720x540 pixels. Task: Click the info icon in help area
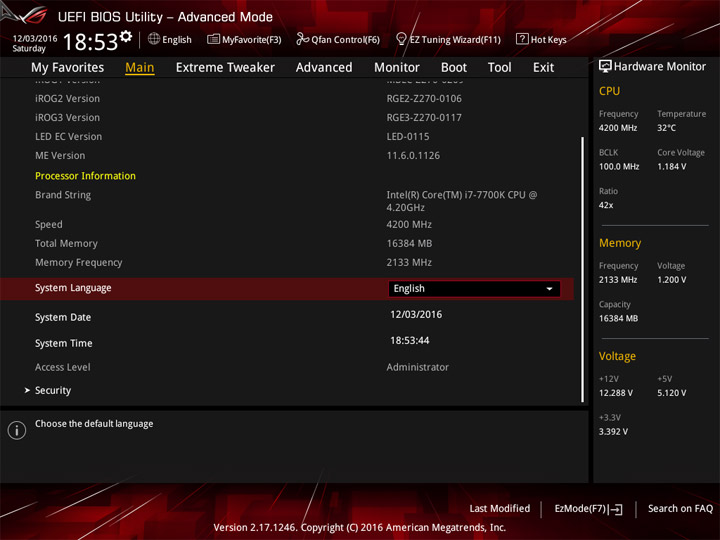[17, 430]
